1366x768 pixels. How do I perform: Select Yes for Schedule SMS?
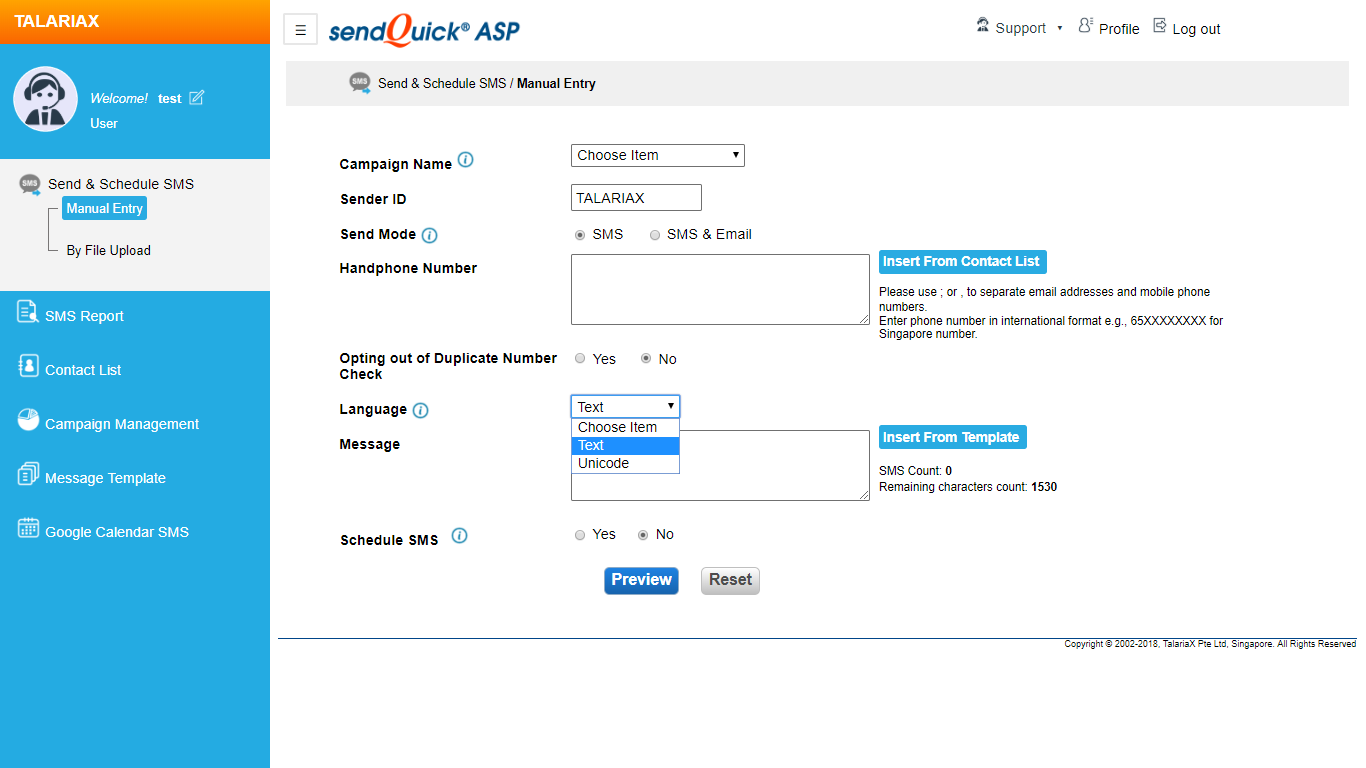580,535
